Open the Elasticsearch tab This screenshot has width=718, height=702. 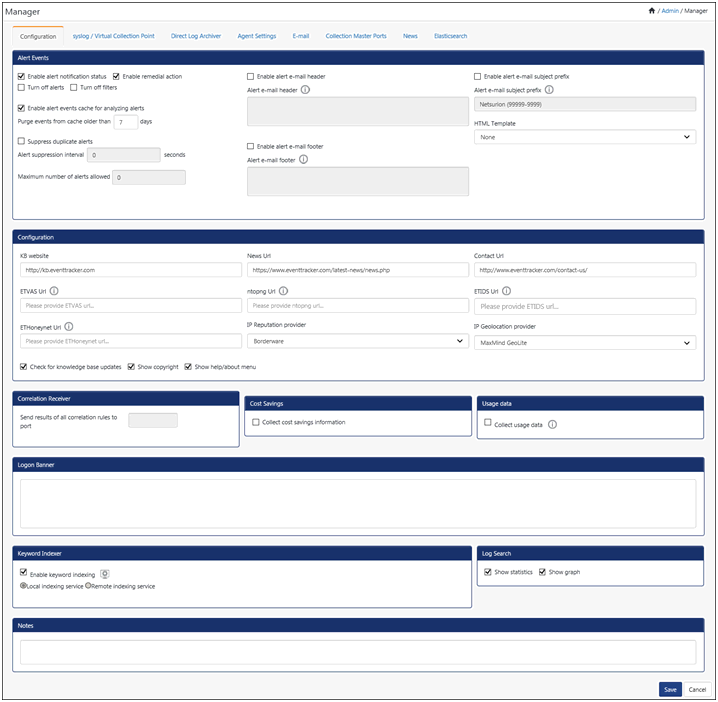pyautogui.click(x=451, y=36)
